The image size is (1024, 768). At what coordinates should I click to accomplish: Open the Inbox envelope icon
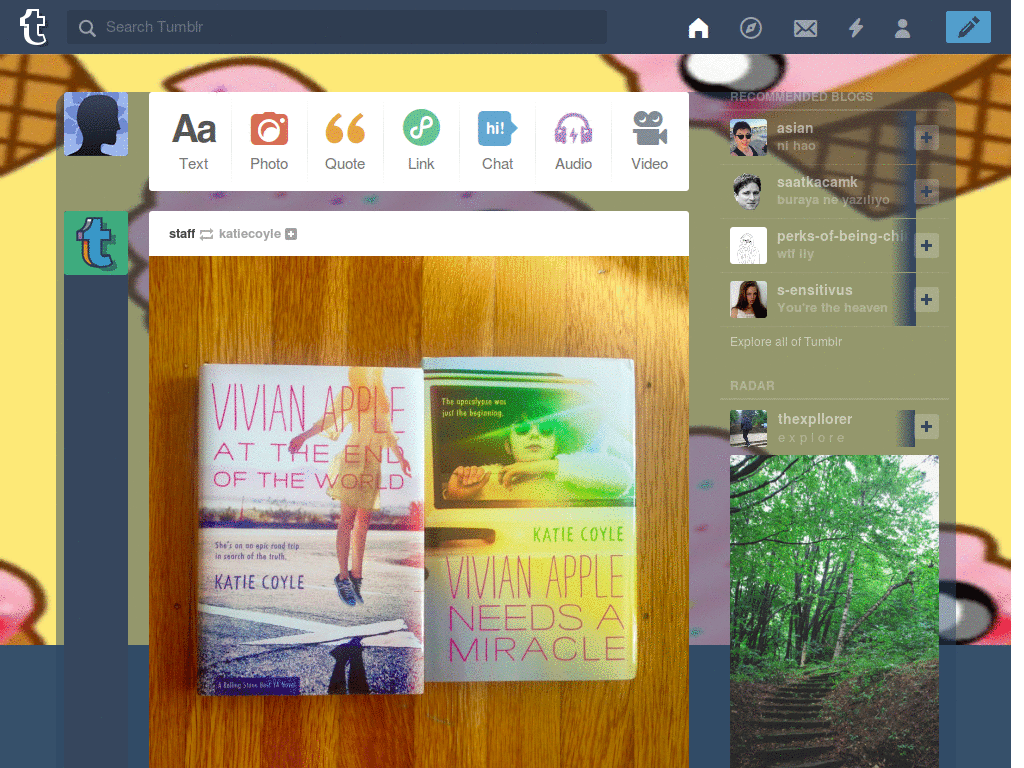[x=805, y=28]
